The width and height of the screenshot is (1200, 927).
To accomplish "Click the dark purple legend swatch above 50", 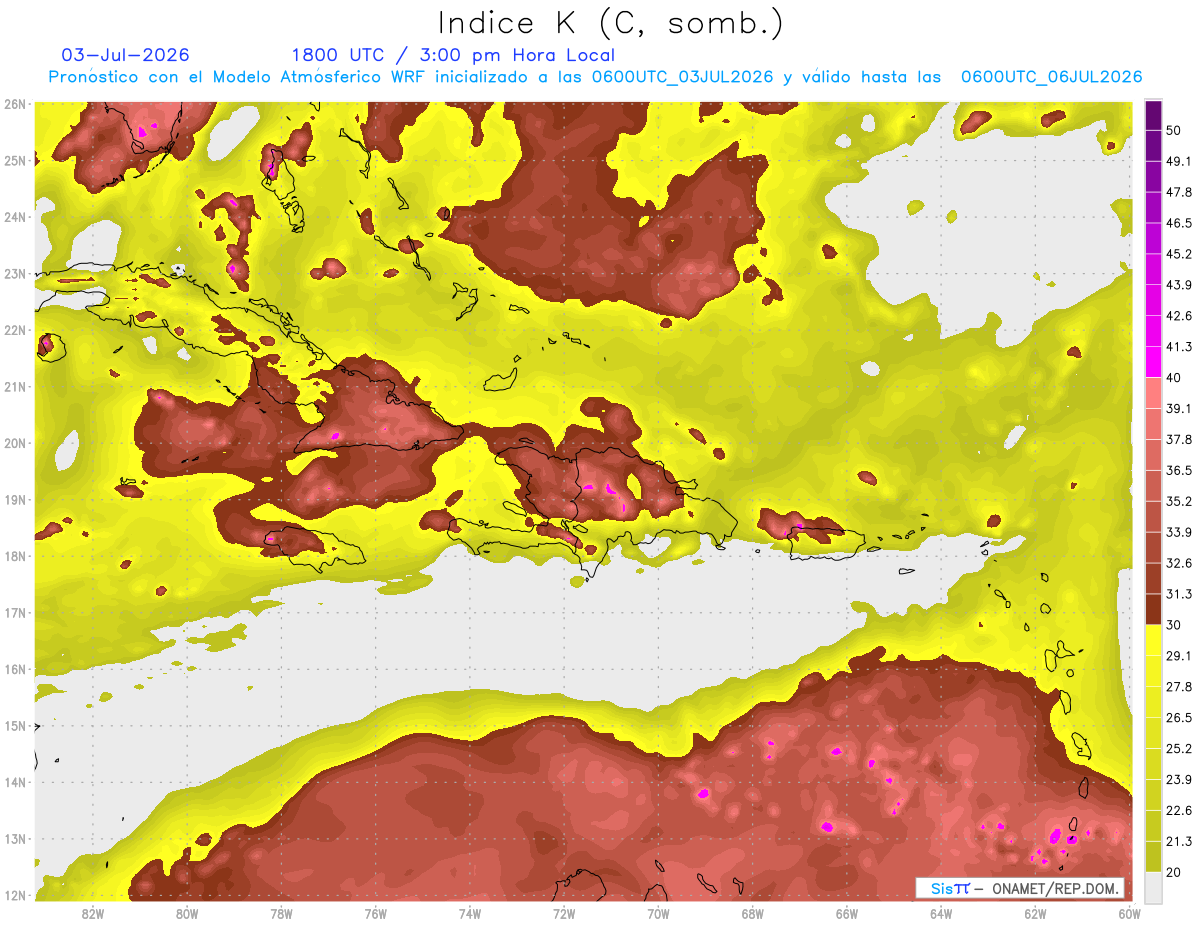I will pos(1153,115).
